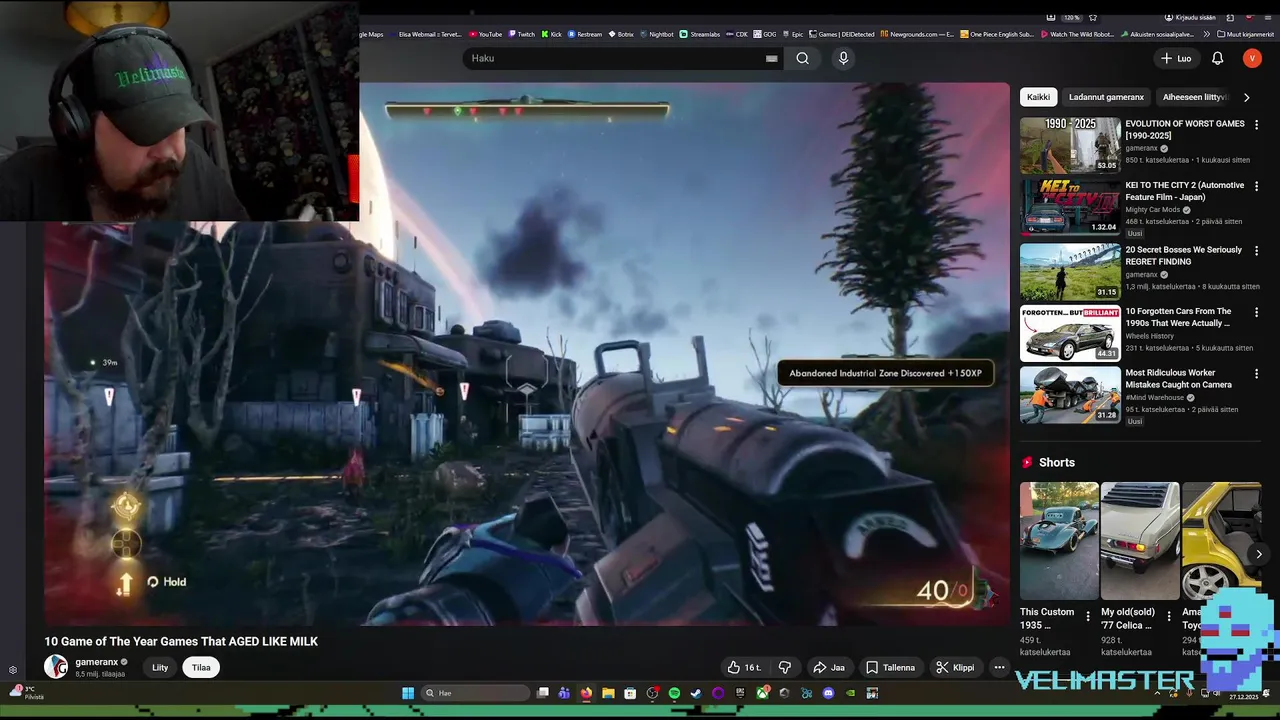The width and height of the screenshot is (1280, 720).
Task: Open options menu for KEI TO THE CITY 2
Action: coord(1257,186)
